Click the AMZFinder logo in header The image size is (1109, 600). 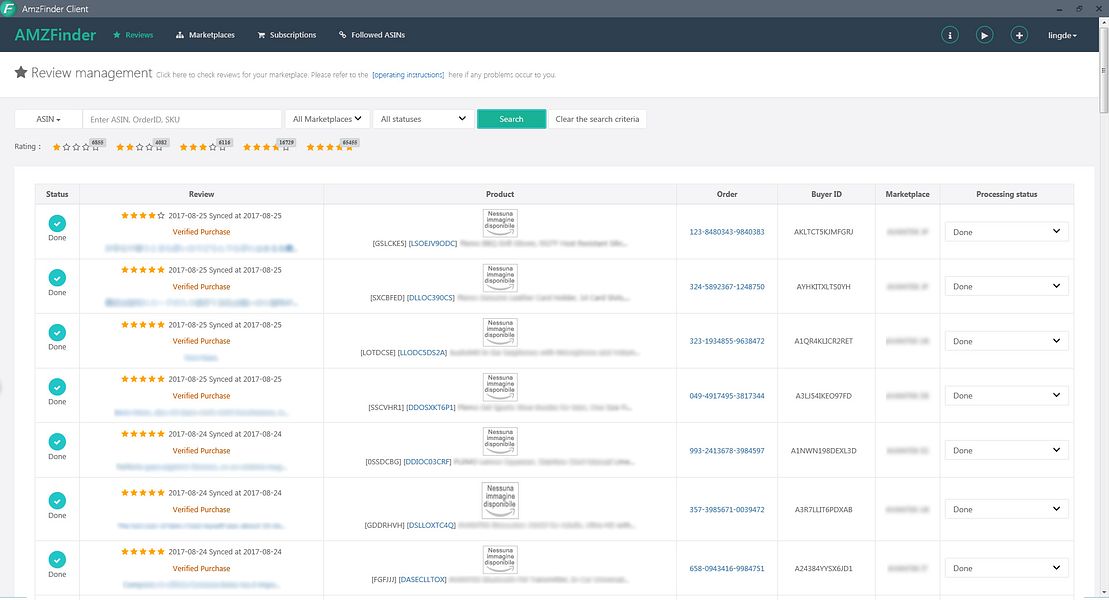(x=55, y=35)
